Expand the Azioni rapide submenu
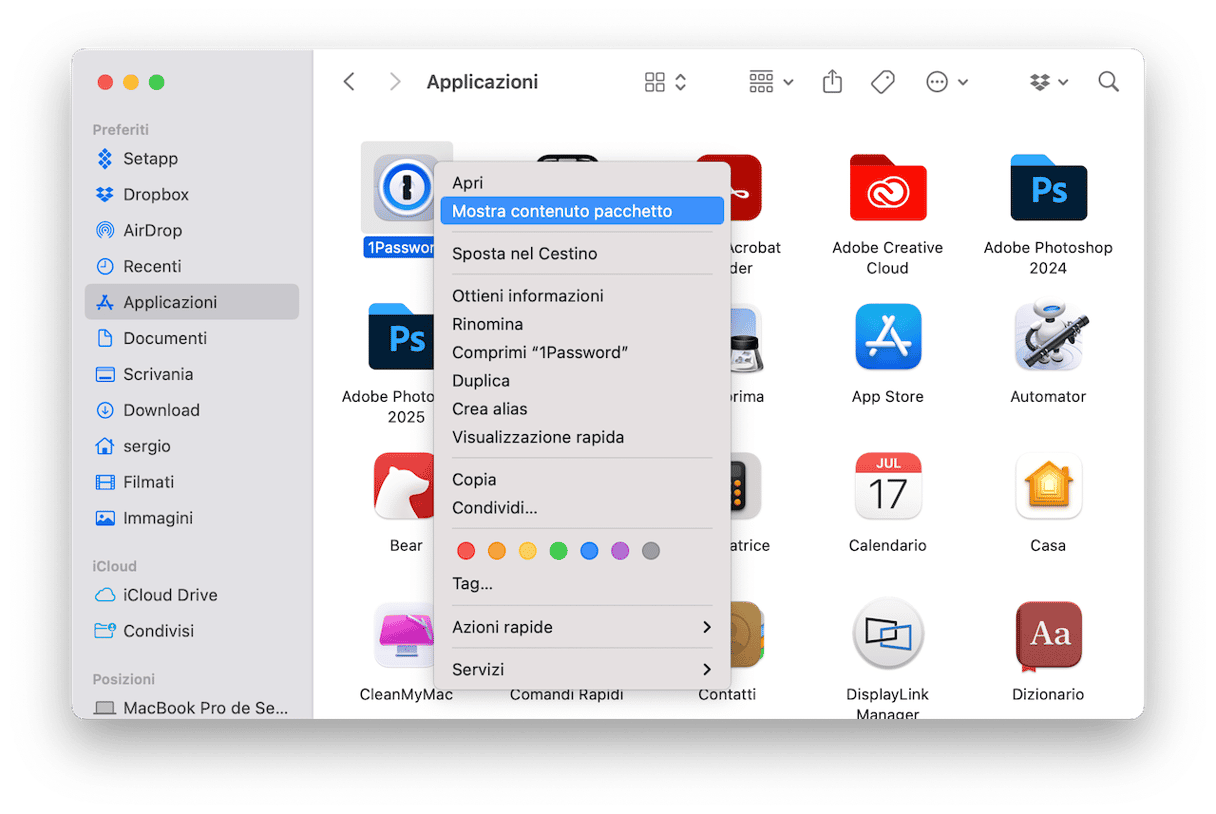The height and width of the screenshot is (814, 1216). pos(581,627)
